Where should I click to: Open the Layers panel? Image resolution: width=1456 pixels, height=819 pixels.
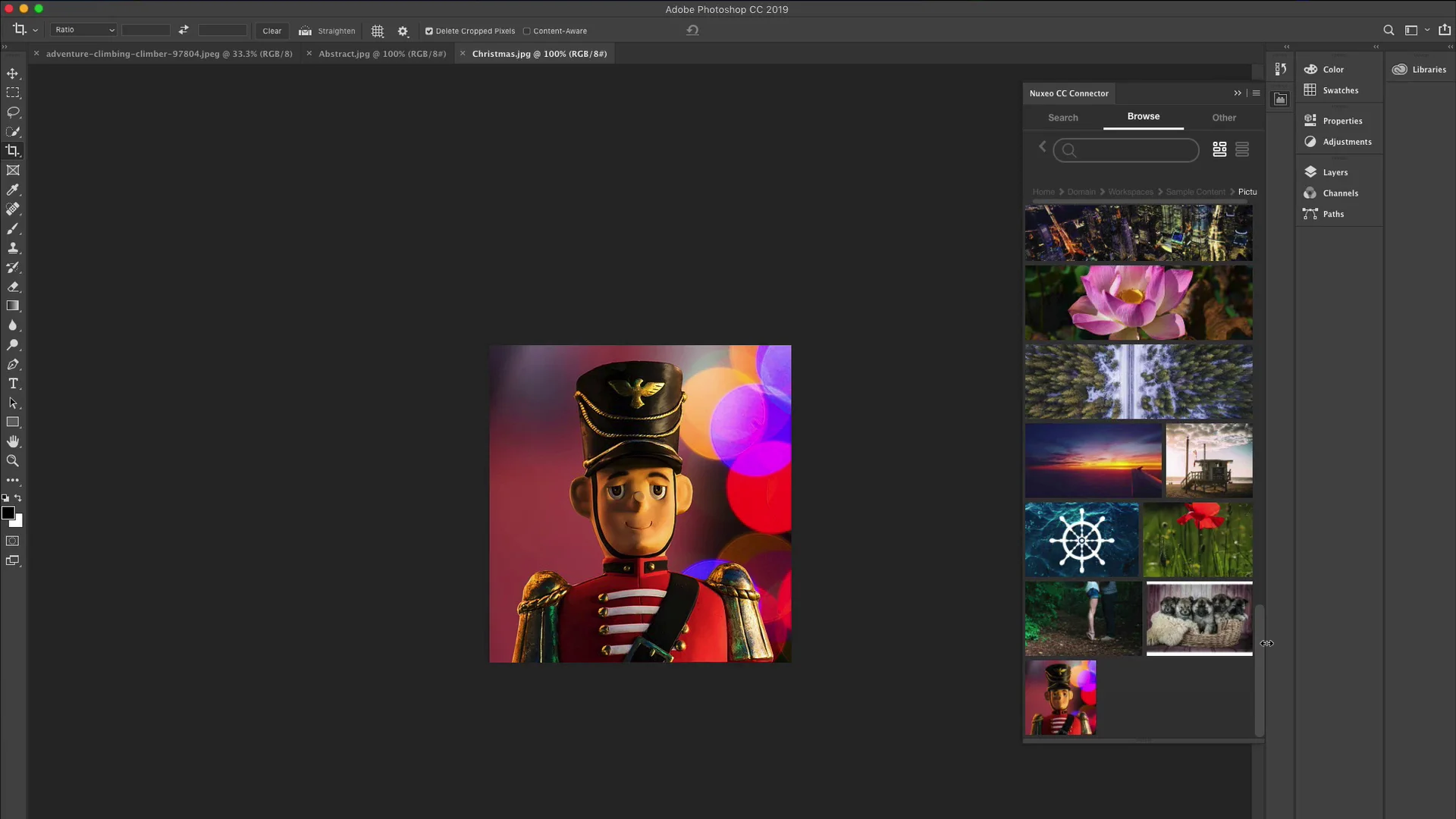pos(1335,172)
